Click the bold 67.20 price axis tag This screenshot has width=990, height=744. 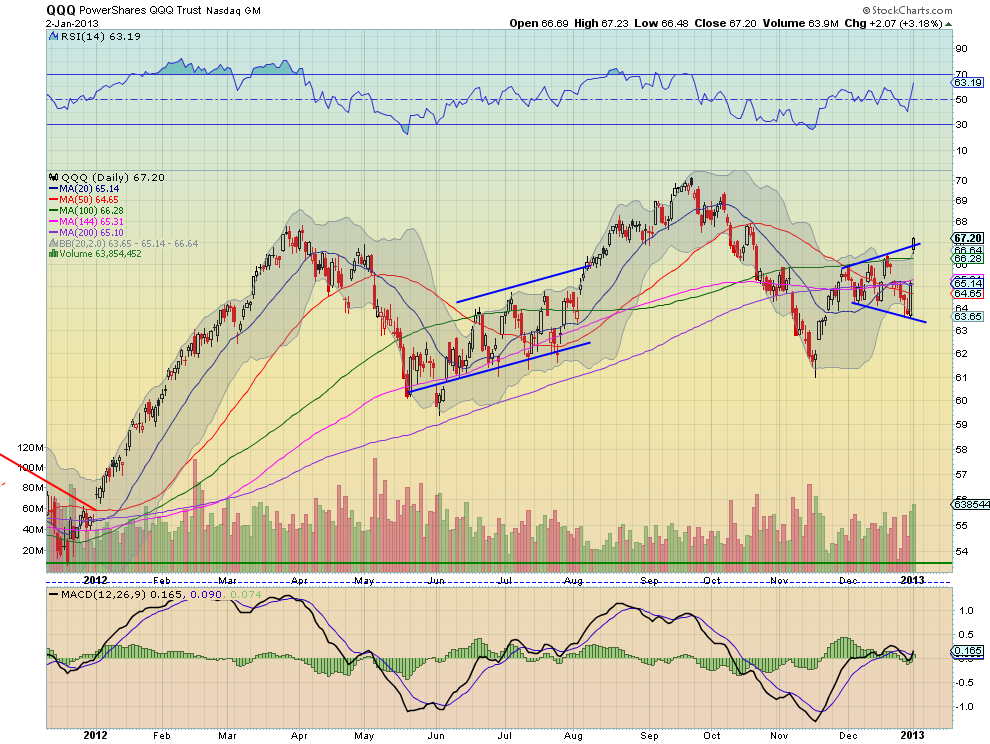968,238
